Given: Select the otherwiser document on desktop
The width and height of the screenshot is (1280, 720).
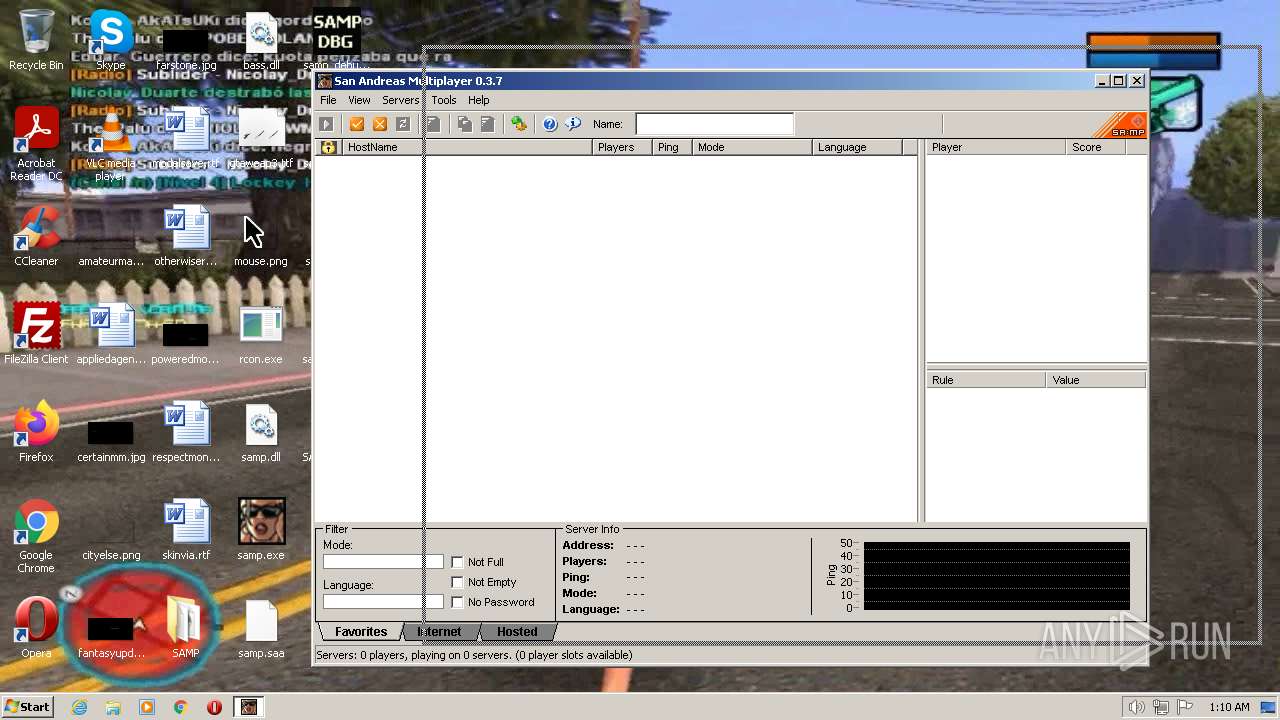Looking at the screenshot, I should [x=186, y=237].
